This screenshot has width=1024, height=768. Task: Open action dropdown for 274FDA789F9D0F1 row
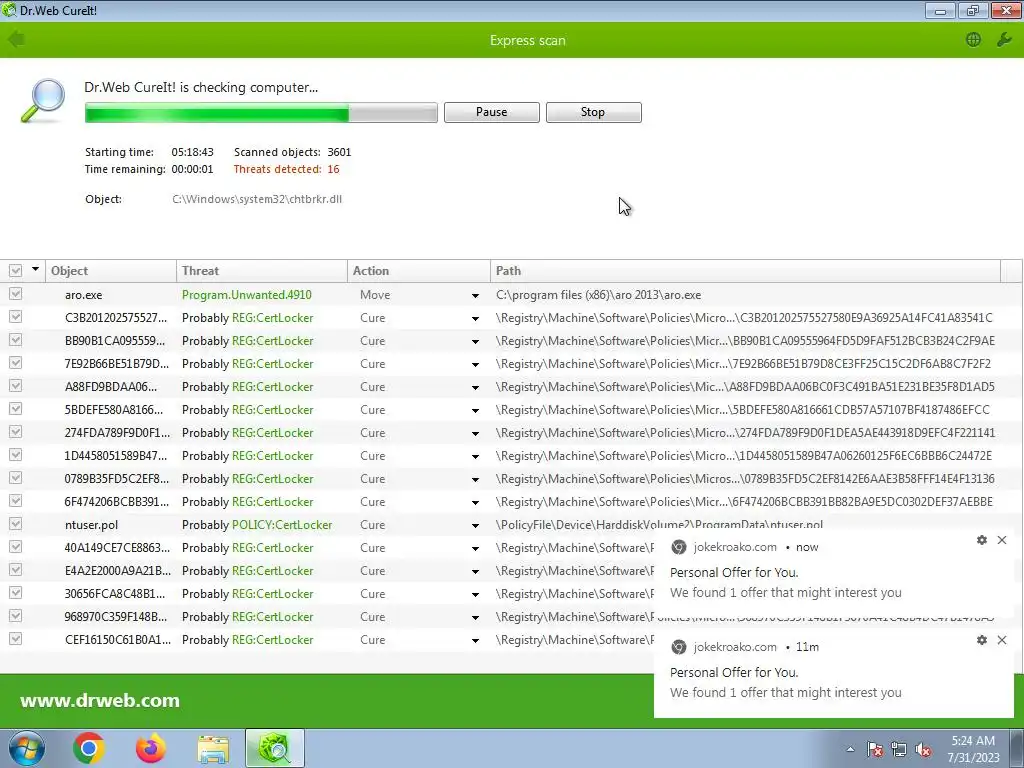pyautogui.click(x=475, y=434)
